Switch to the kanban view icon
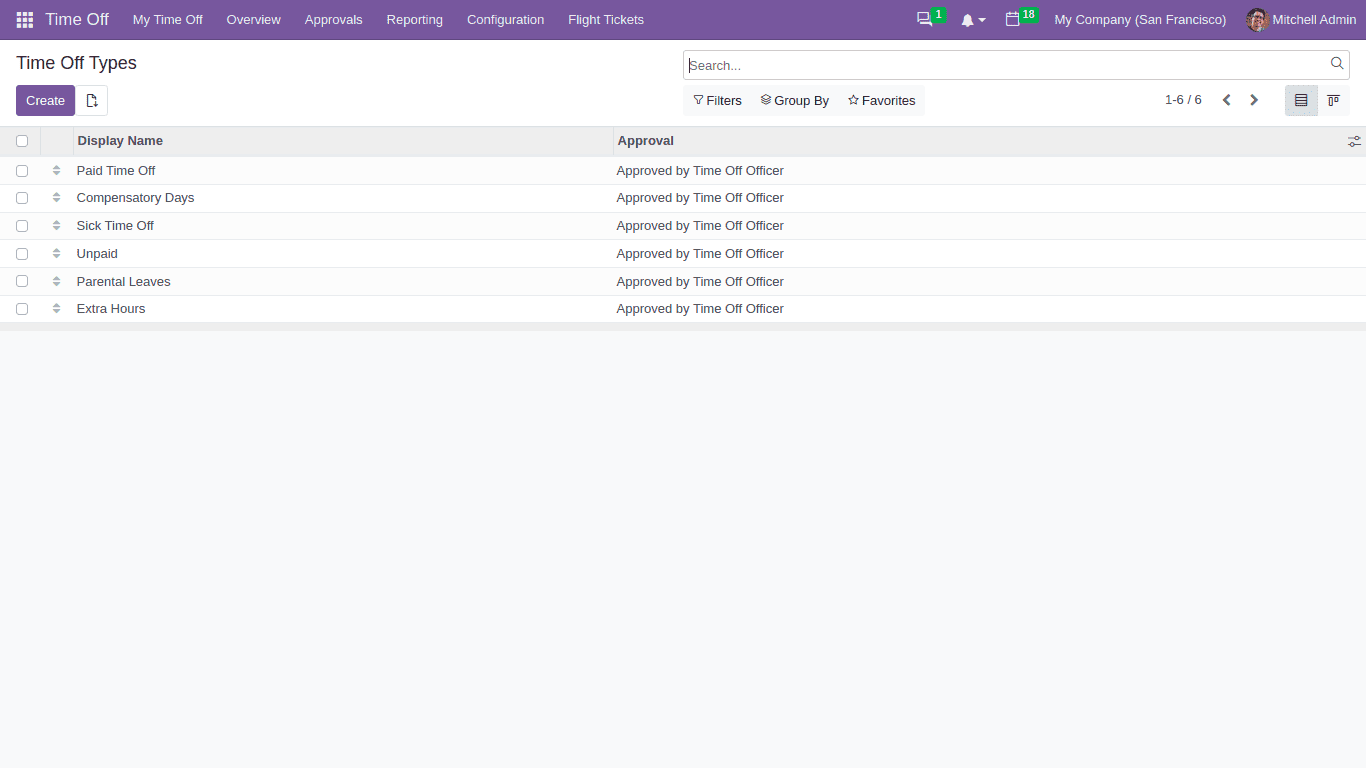This screenshot has width=1366, height=768. [x=1333, y=100]
